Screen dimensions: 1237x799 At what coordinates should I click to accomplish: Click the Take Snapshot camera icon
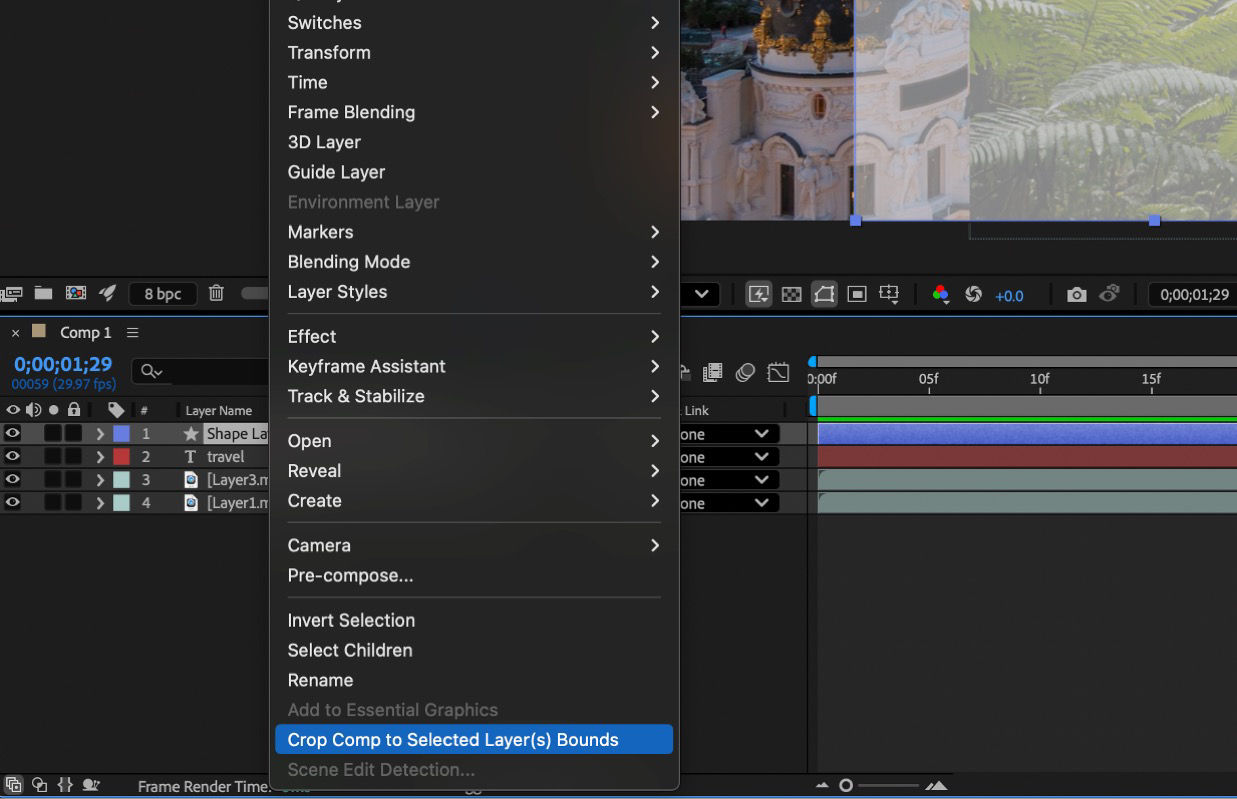click(x=1076, y=294)
